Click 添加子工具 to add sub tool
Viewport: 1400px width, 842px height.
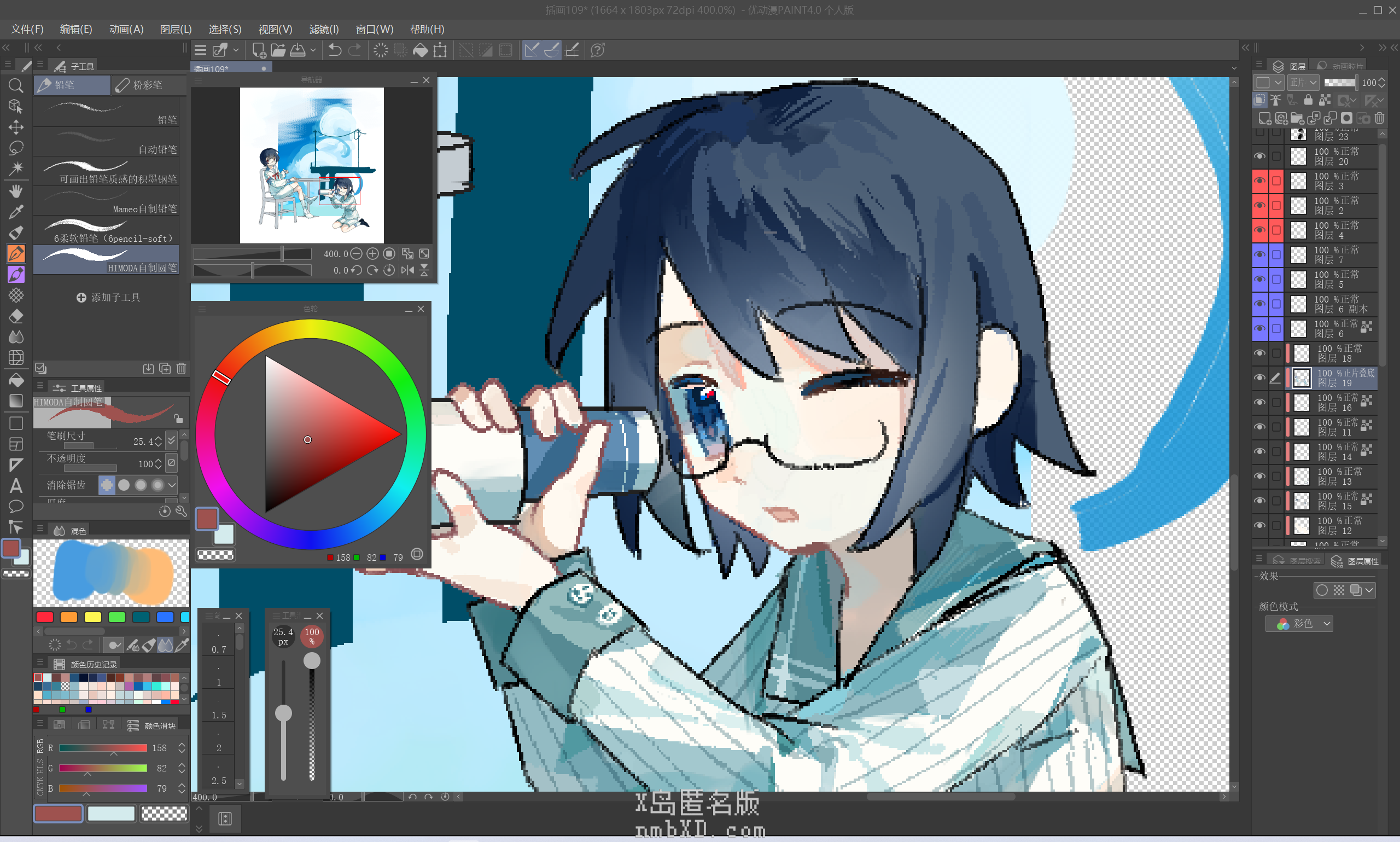click(x=108, y=297)
